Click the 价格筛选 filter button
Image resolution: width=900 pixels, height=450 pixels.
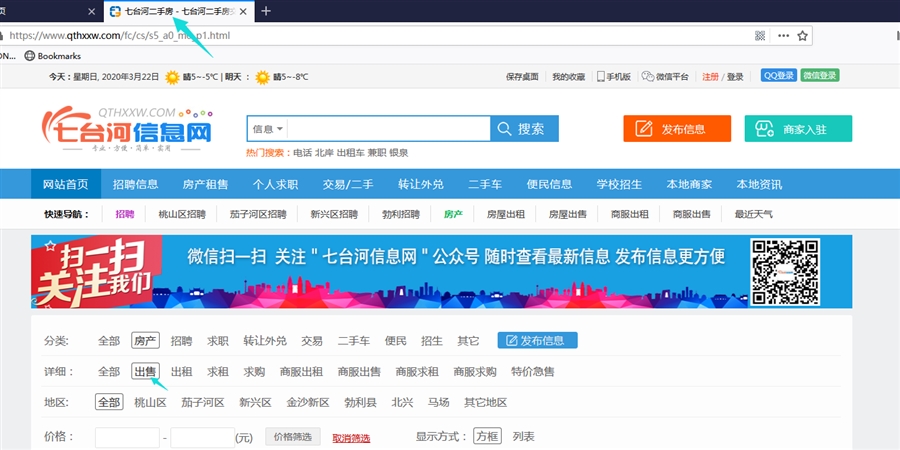pos(294,437)
